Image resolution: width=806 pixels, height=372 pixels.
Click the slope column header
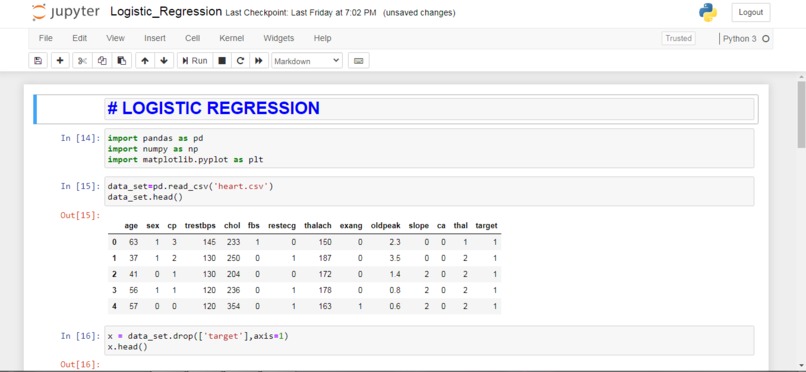pos(418,226)
